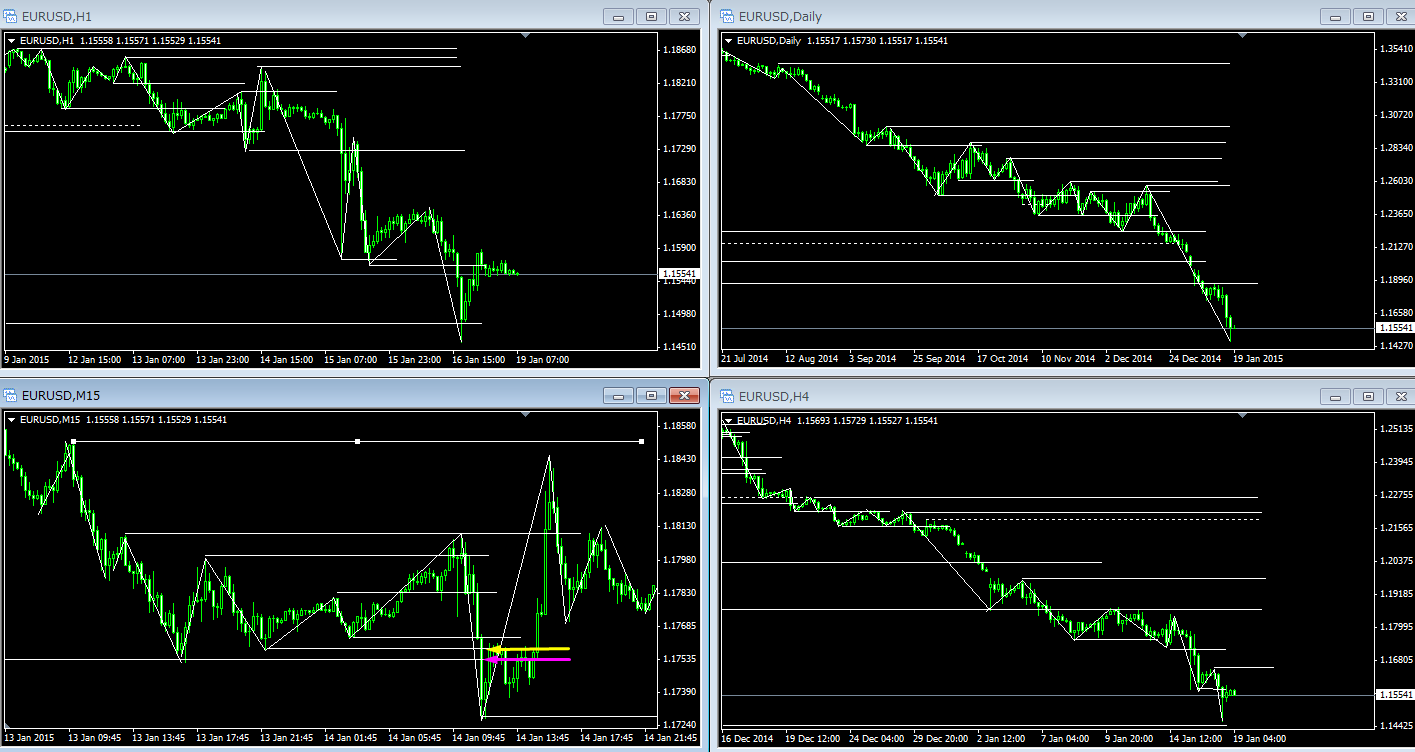The width and height of the screenshot is (1415, 752).
Task: Open the triangle menu next to EURUSD,M15 label
Action: pos(12,420)
